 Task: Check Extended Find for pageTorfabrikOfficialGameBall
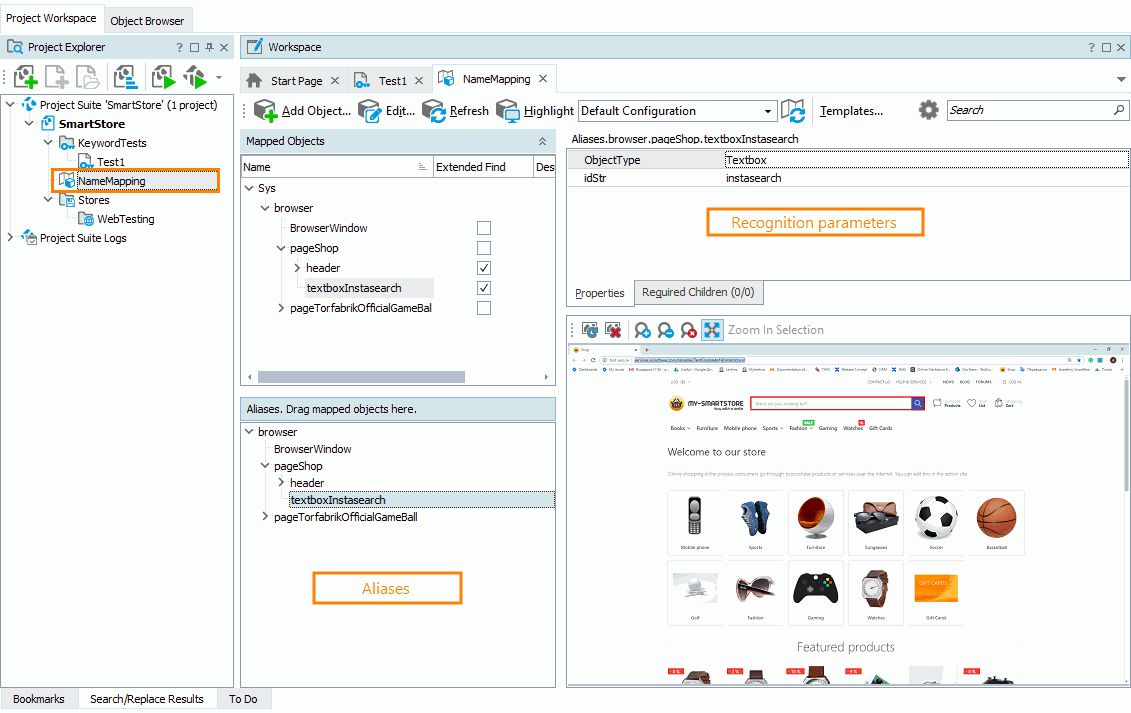click(x=484, y=308)
